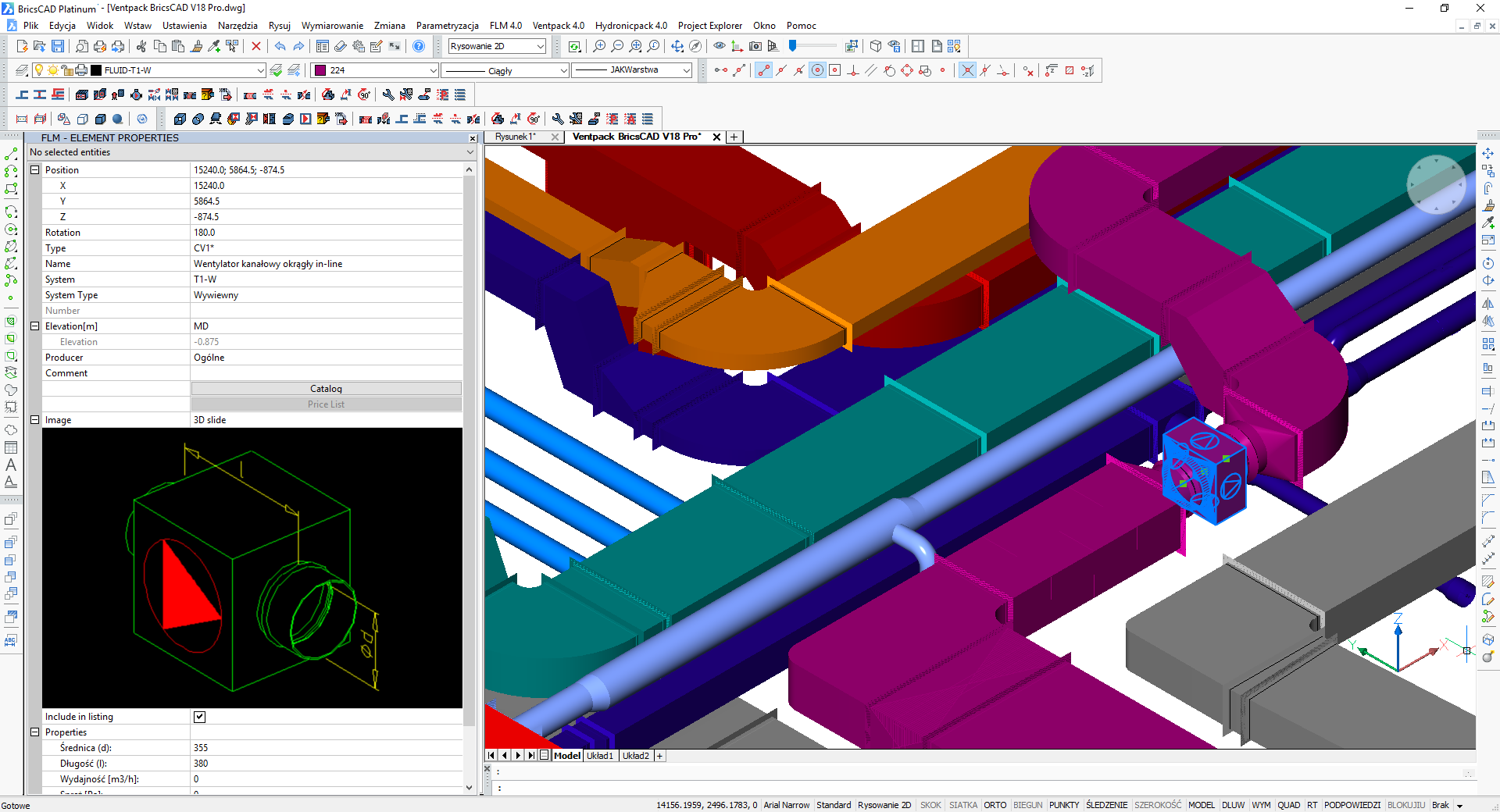
Task: Collapse the Position property group
Action: point(34,170)
